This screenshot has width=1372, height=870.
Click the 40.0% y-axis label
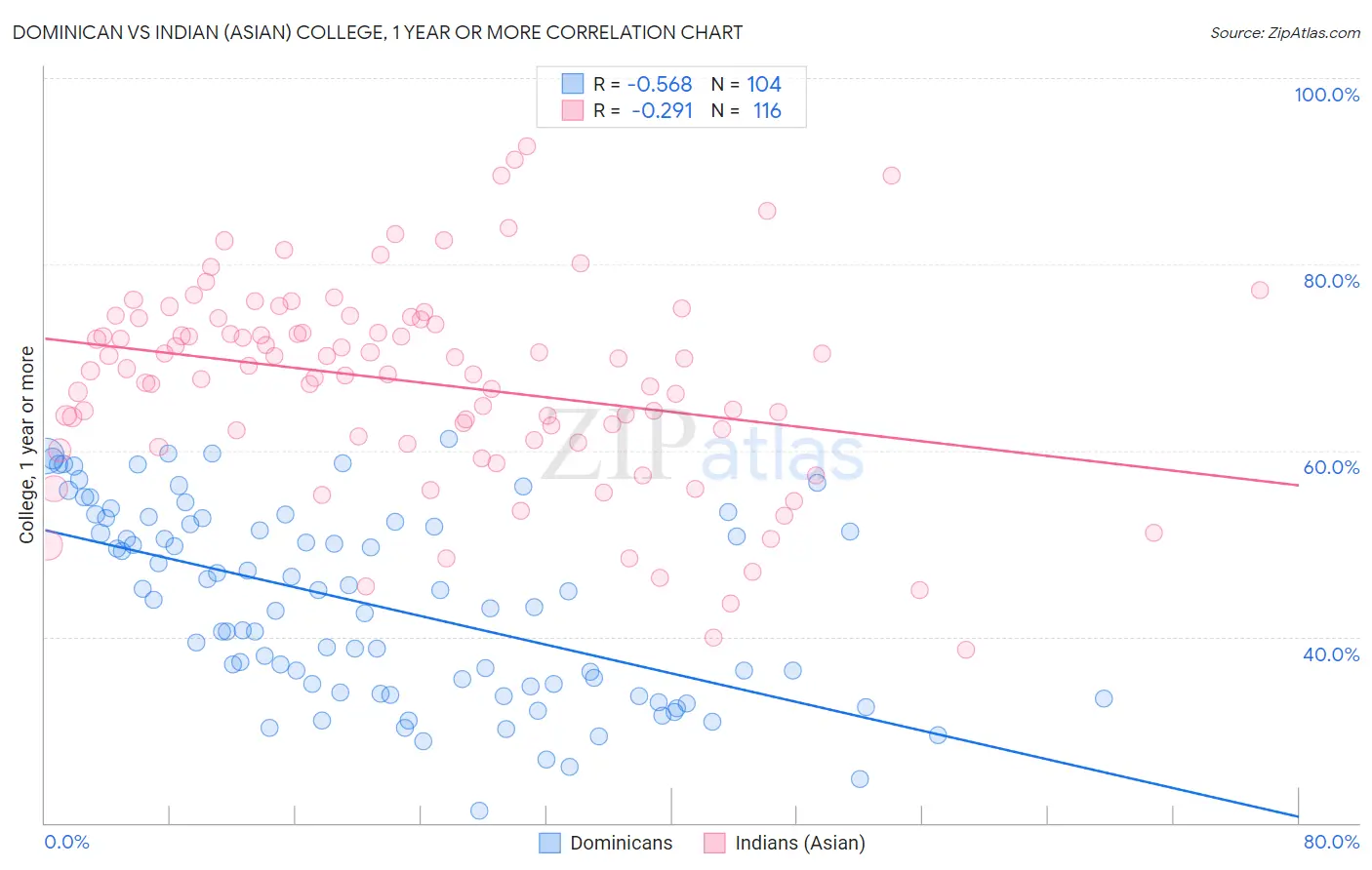click(x=1331, y=654)
